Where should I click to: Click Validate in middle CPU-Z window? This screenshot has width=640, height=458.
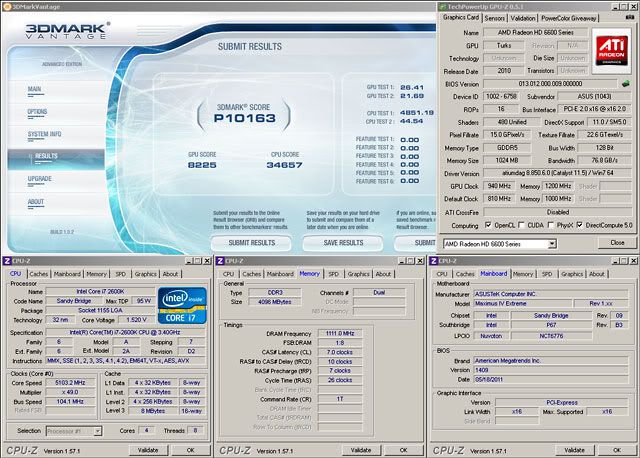tap(361, 450)
